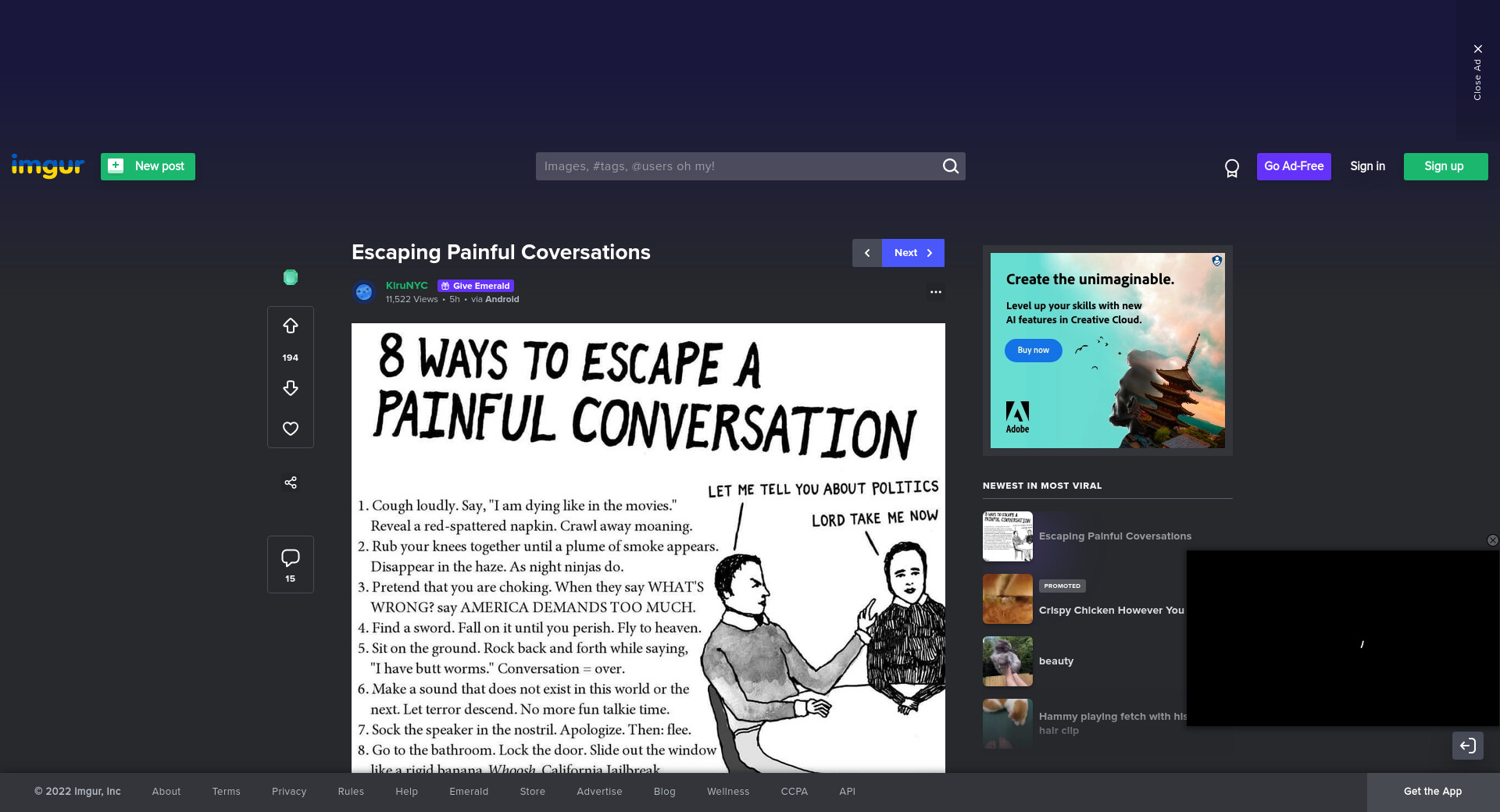This screenshot has height=812, width=1500.
Task: Click the New post button
Action: 148,166
